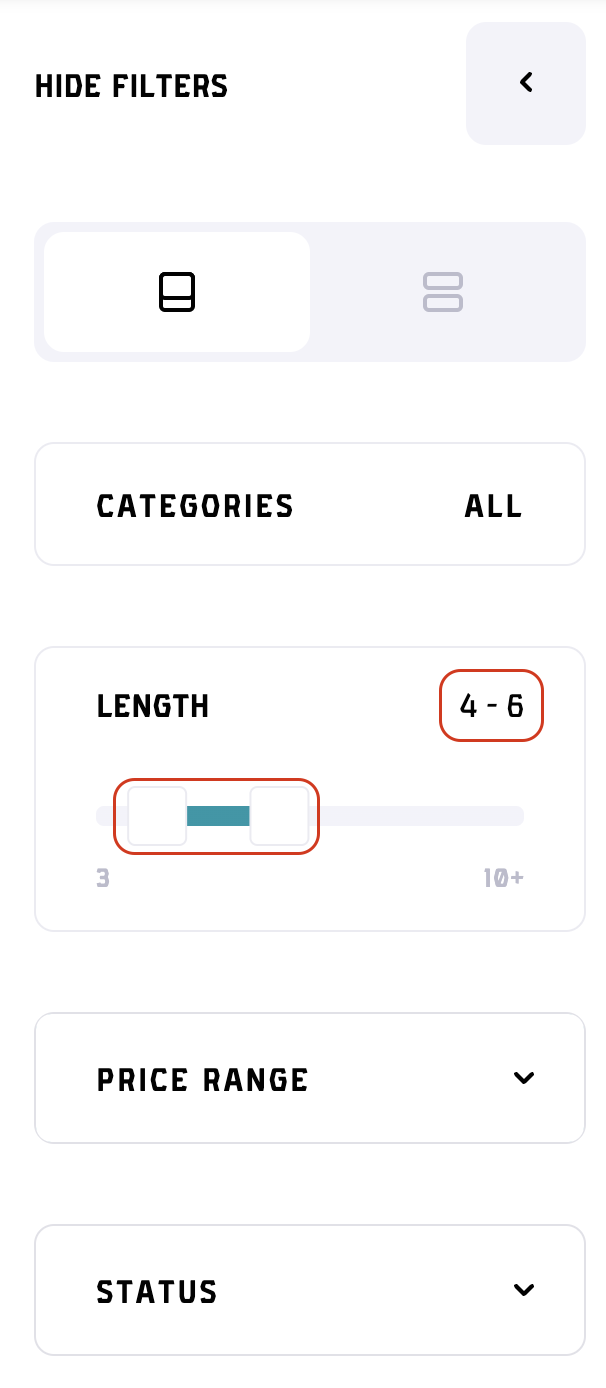Viewport: 606px width, 1388px height.
Task: Click the Hide Filters label
Action: (x=131, y=86)
